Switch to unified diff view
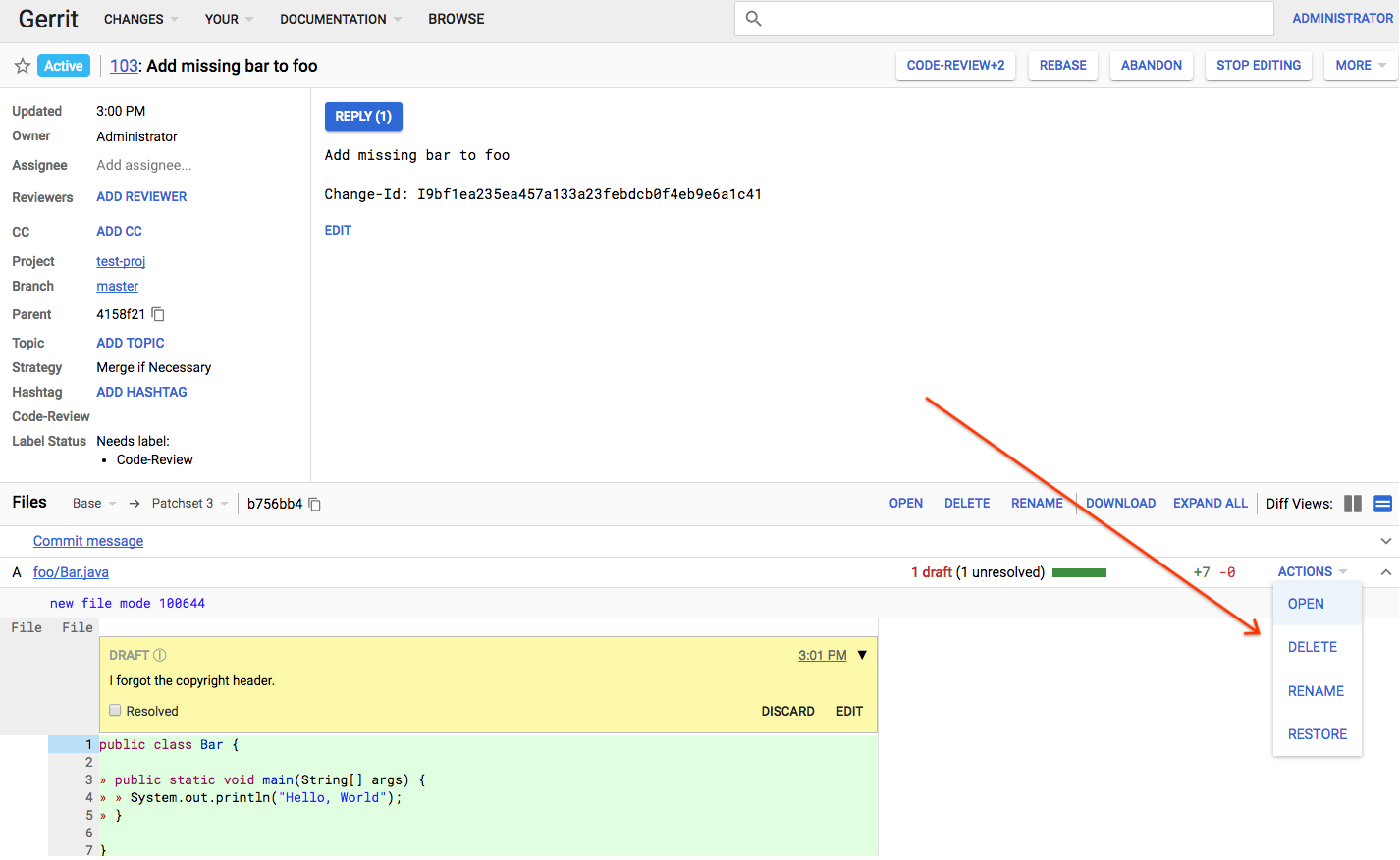1400x860 pixels. tap(1382, 504)
